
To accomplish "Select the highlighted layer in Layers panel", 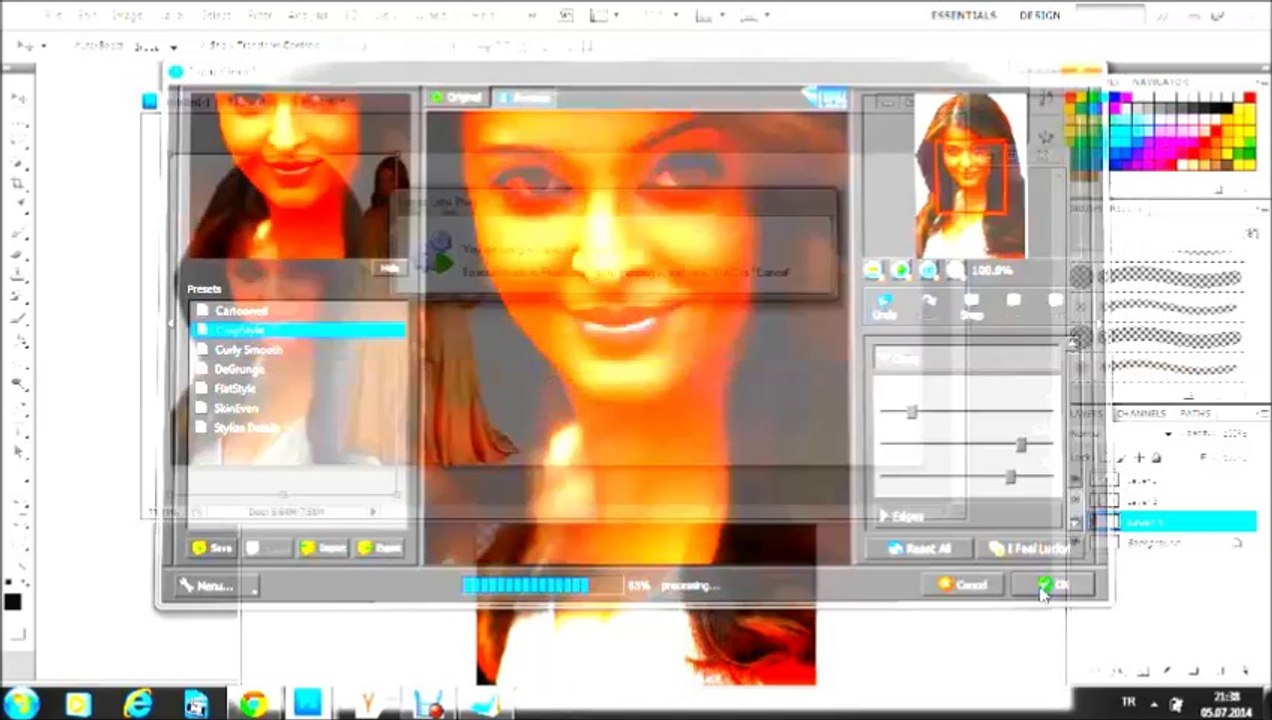I will click(x=1173, y=522).
